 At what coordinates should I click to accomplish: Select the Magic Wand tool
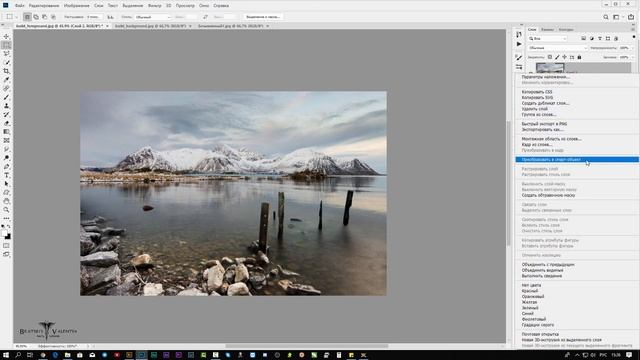[x=7, y=62]
